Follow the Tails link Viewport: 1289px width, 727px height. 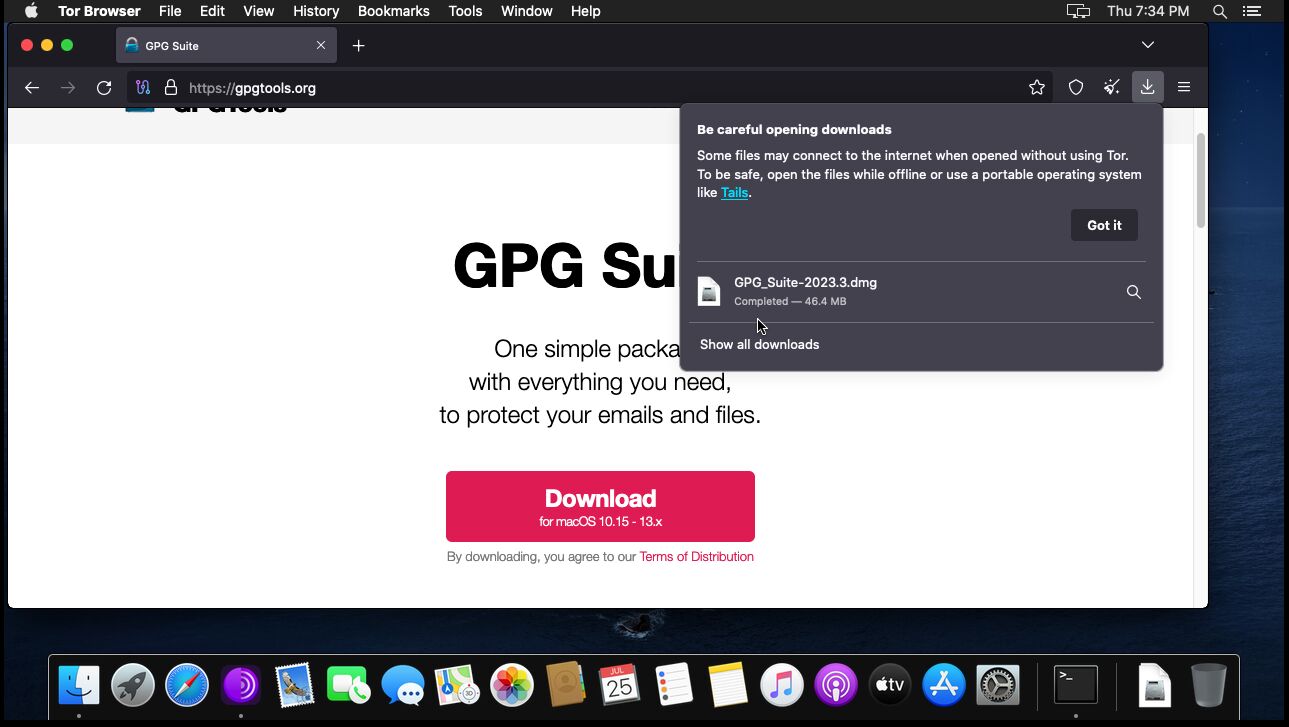734,193
